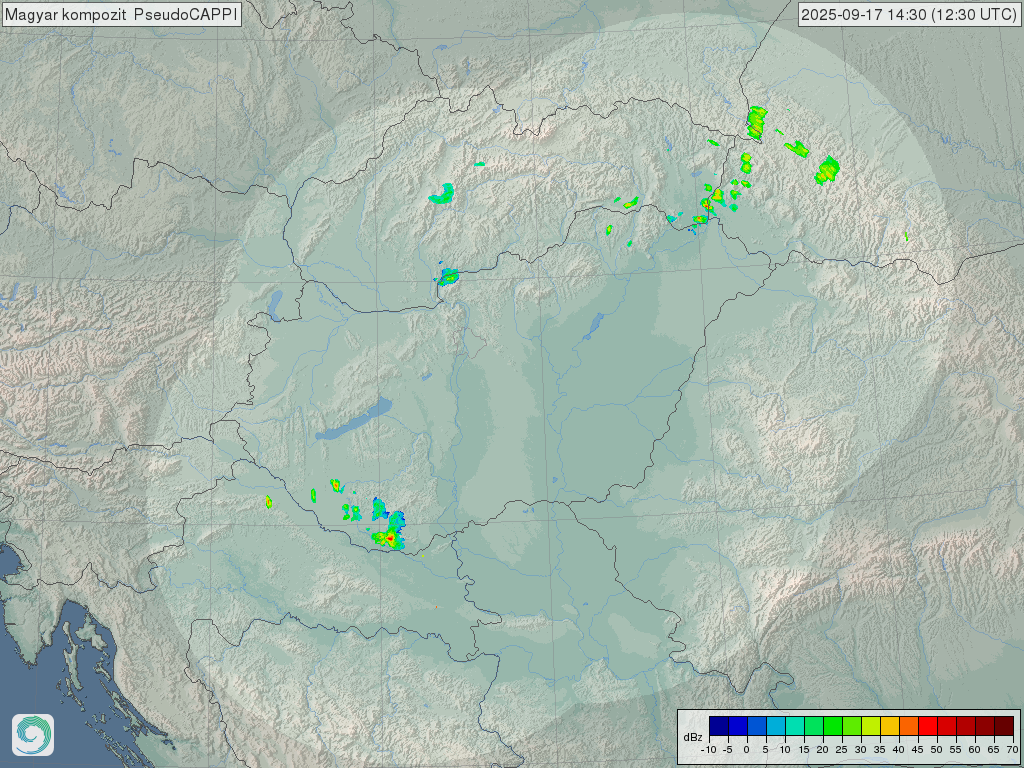
Task: Click the 40 legend scale value
Action: 899,750
